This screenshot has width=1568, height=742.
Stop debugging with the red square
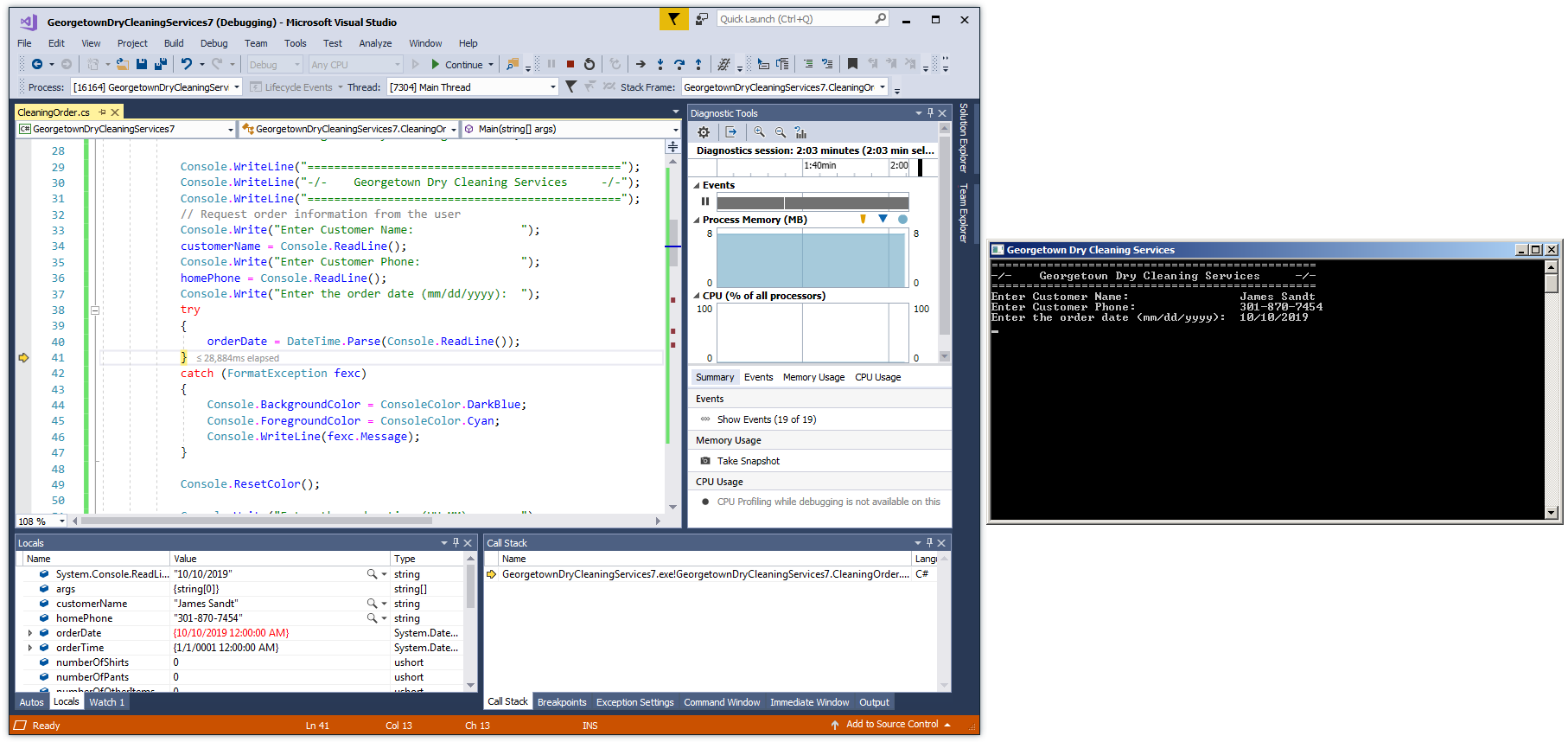[x=570, y=64]
